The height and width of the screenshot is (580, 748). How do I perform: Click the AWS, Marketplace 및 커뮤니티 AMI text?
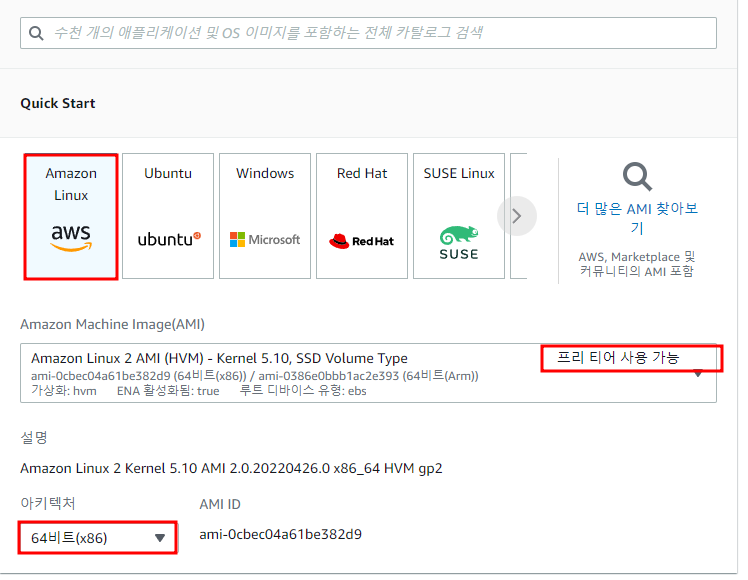tap(637, 264)
